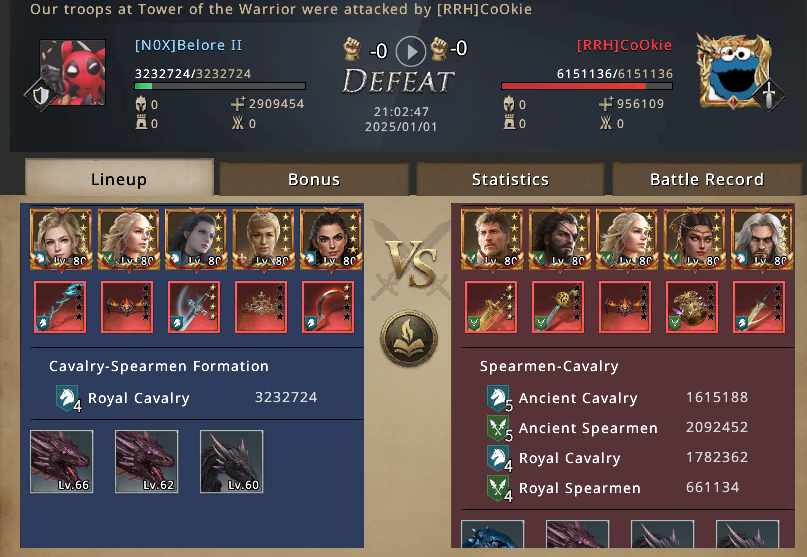Open the Bonus tab
The width and height of the screenshot is (807, 557).
(x=314, y=179)
